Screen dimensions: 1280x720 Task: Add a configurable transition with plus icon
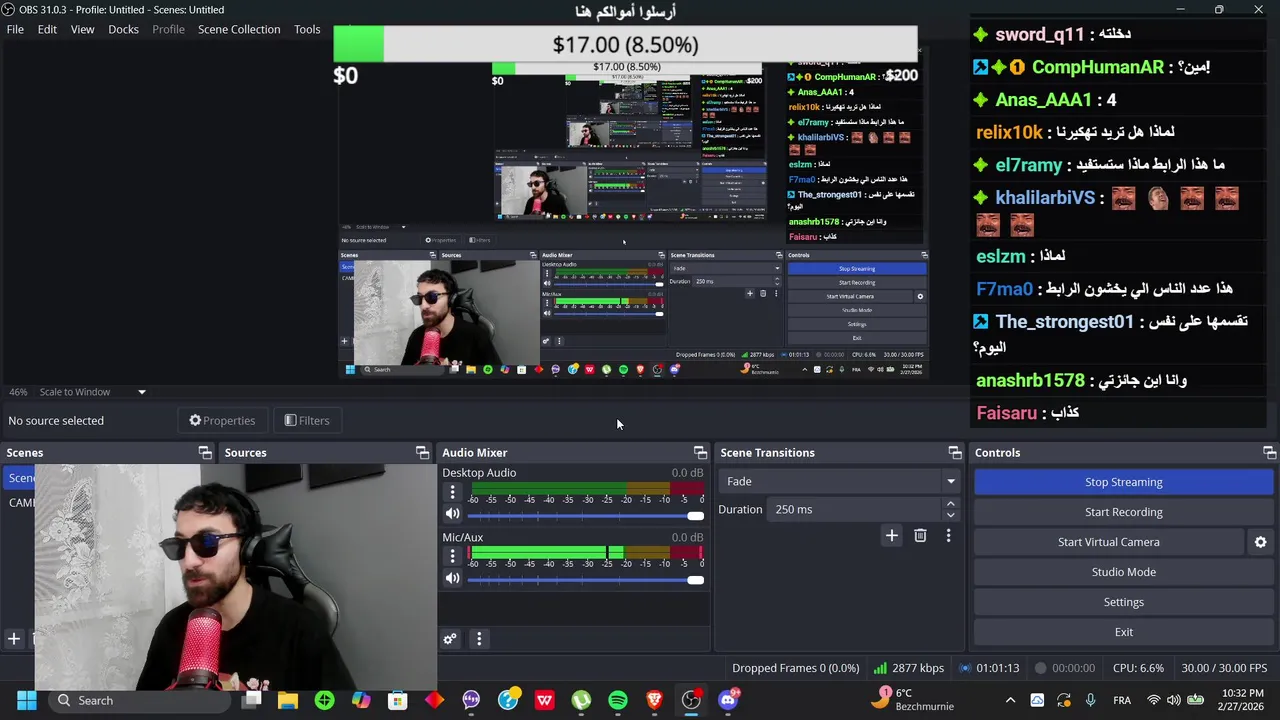coord(891,536)
